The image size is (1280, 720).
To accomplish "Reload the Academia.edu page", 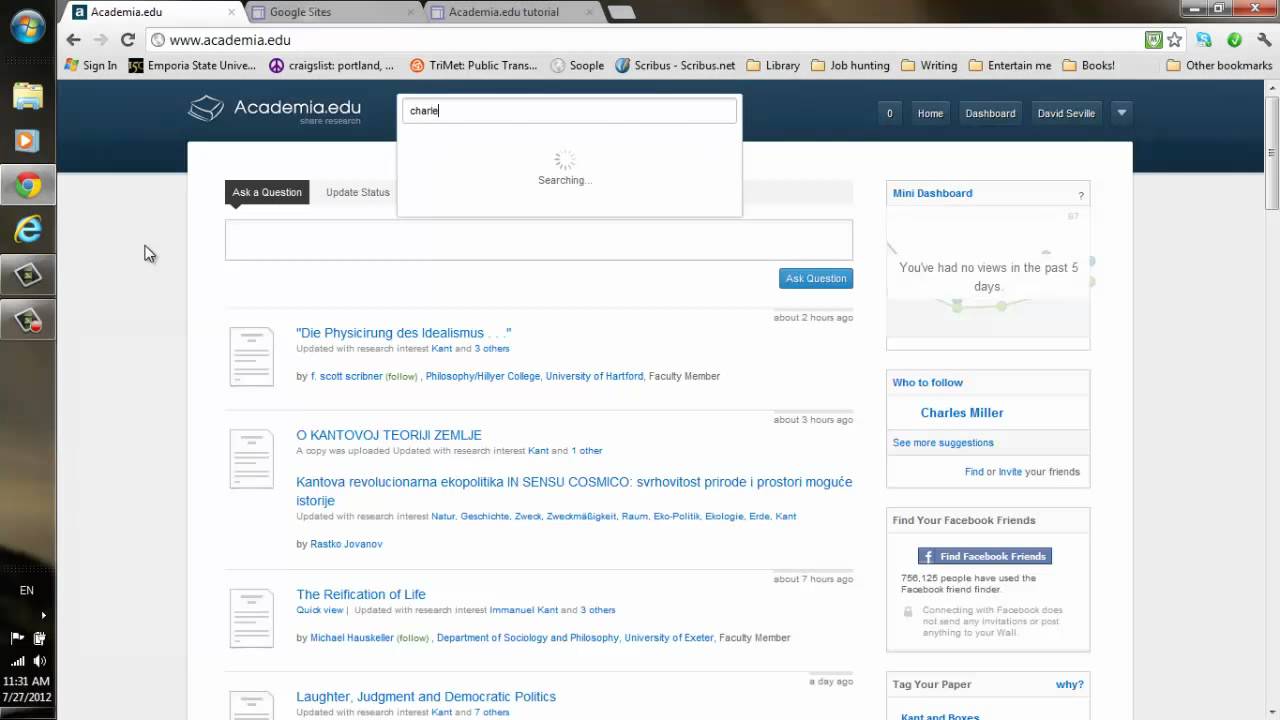I will tap(127, 40).
